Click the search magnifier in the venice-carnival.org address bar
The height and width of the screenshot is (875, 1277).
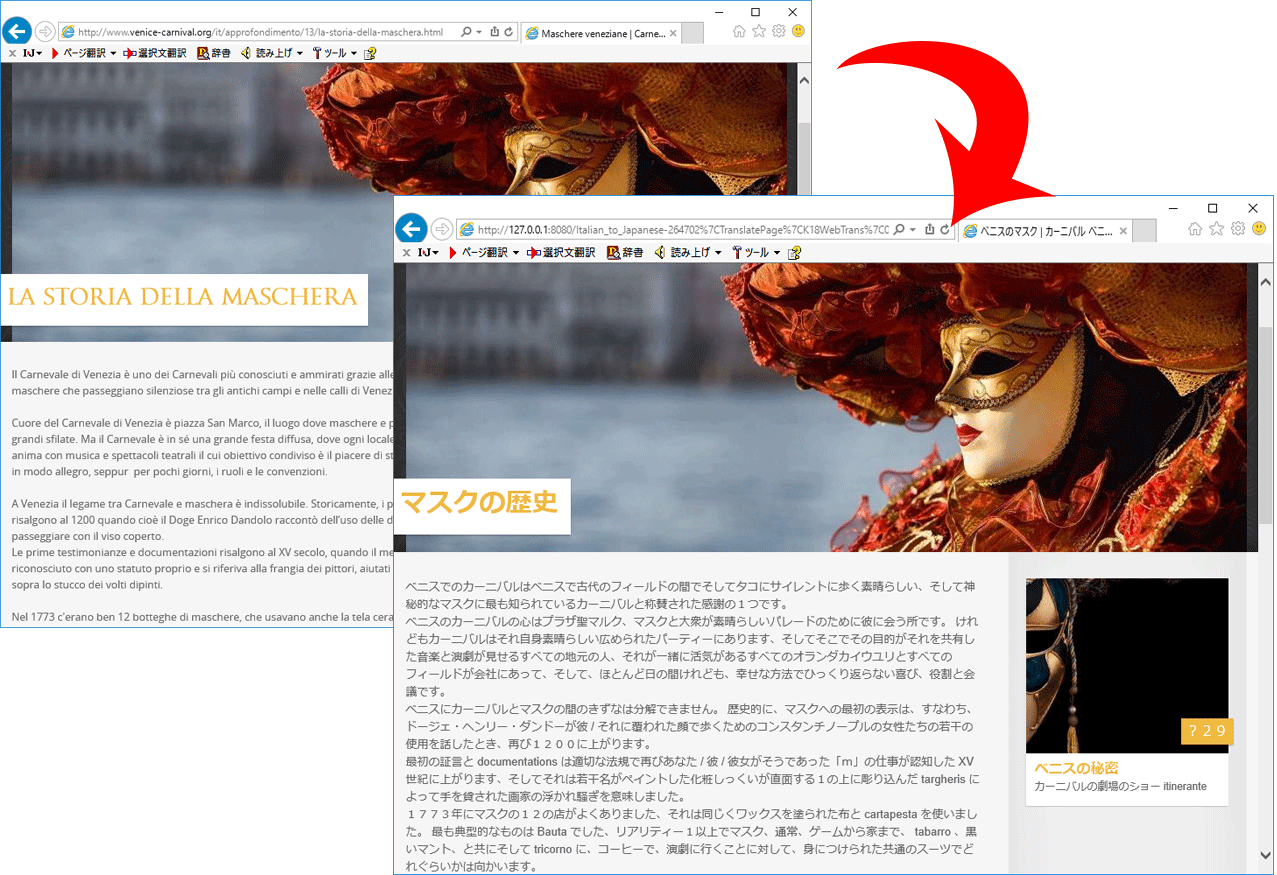tap(466, 32)
